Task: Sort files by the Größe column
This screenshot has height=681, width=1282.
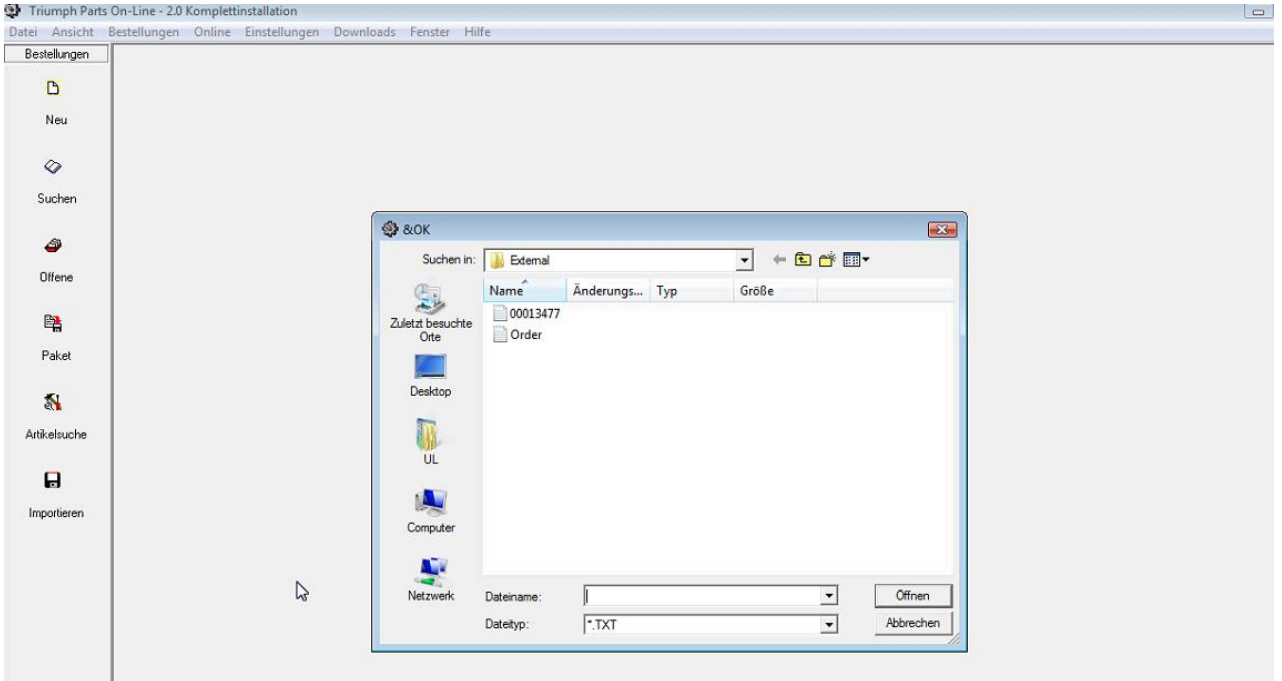Action: pos(775,291)
